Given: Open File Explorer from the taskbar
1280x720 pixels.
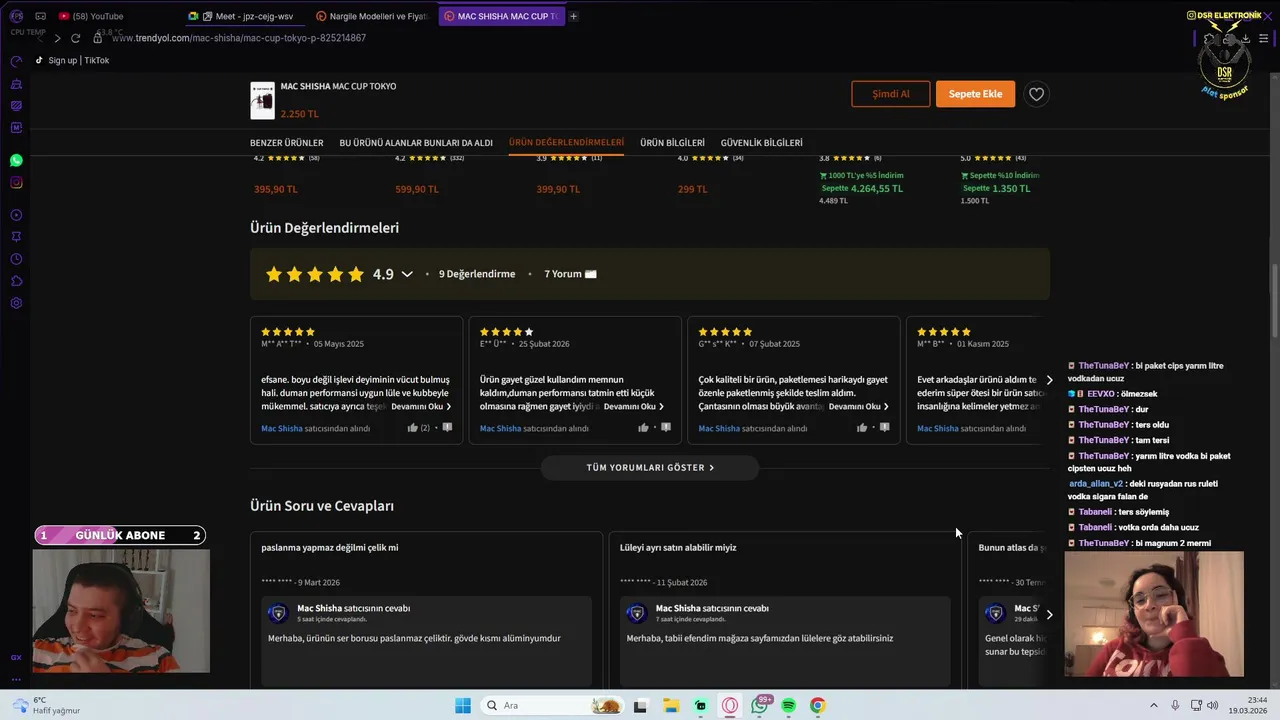Looking at the screenshot, I should click(671, 706).
